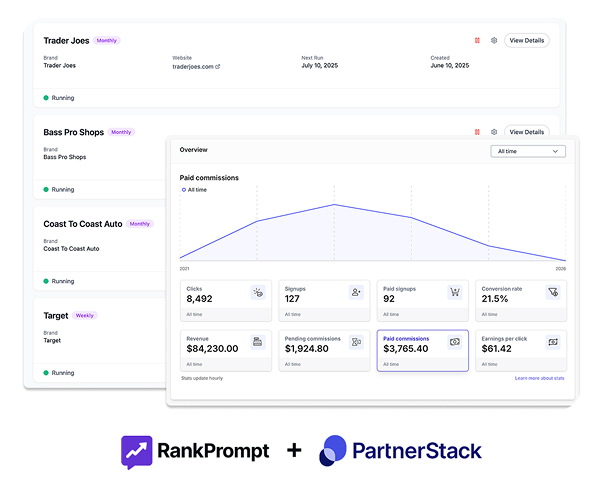Image resolution: width=600 pixels, height=489 pixels.
Task: View Details for Bass Pro Shops
Action: [526, 132]
